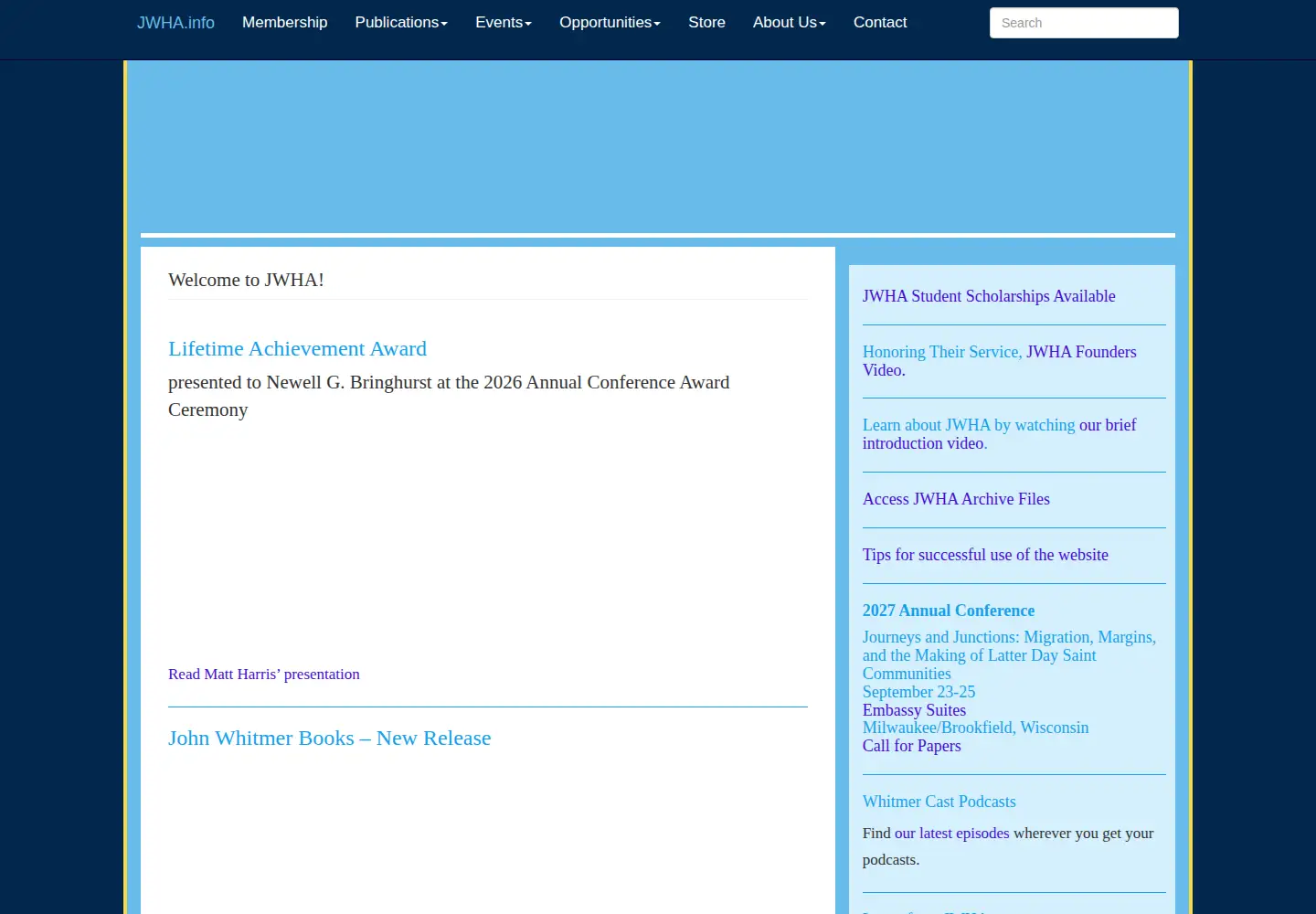Open JWHA Student Scholarships Available link

pos(989,296)
